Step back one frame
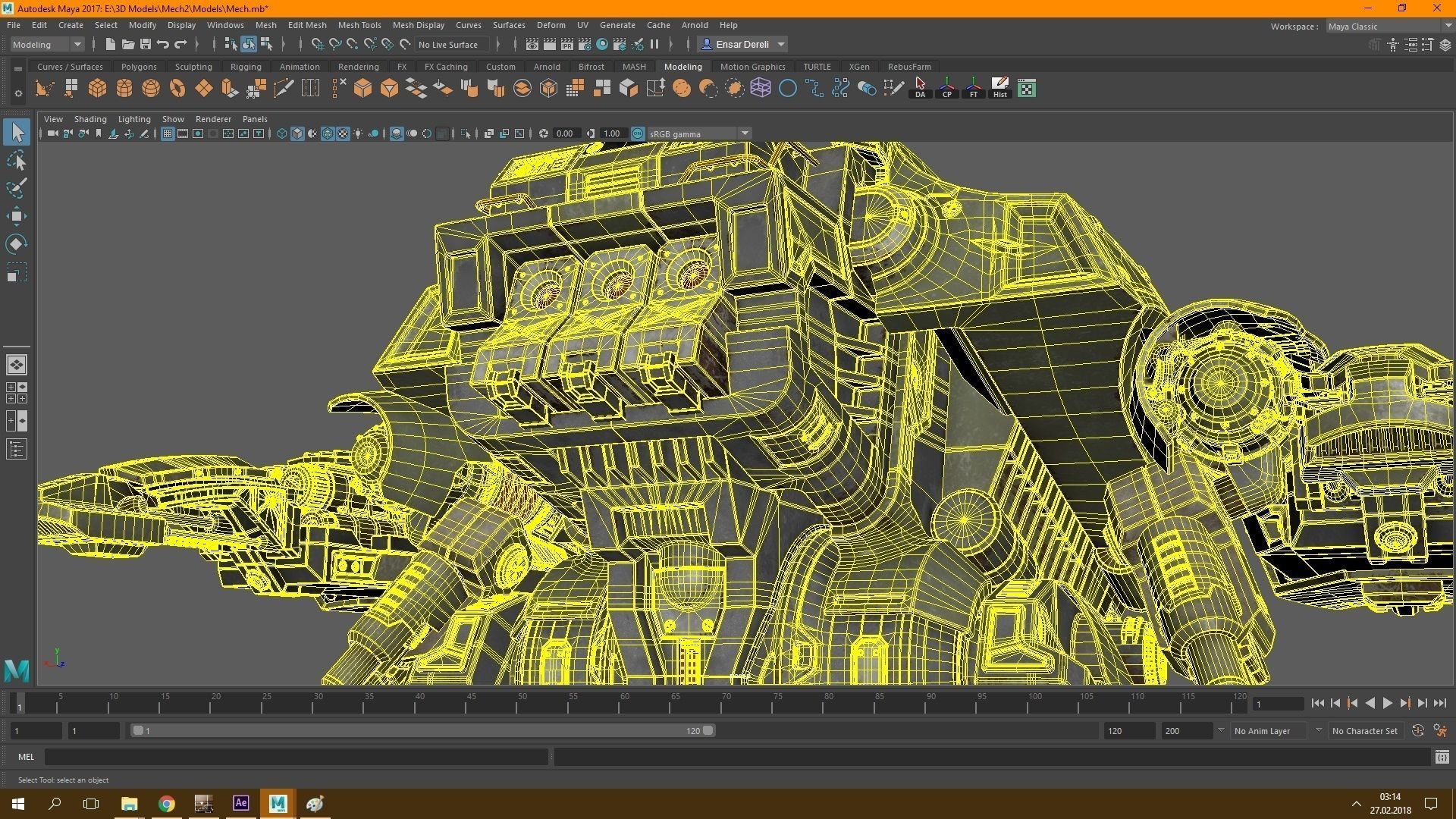This screenshot has height=819, width=1456. click(x=1335, y=703)
